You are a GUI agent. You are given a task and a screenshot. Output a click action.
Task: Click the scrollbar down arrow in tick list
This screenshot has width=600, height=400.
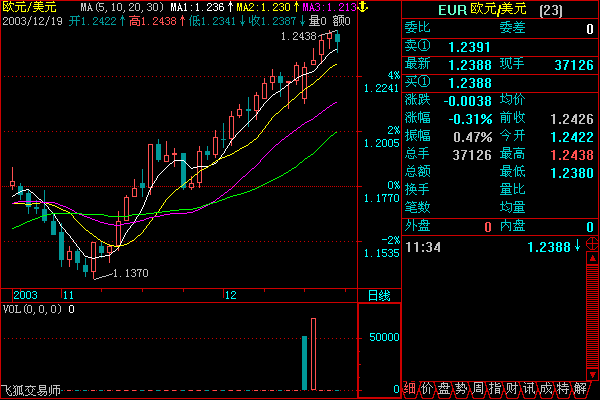tap(592, 374)
